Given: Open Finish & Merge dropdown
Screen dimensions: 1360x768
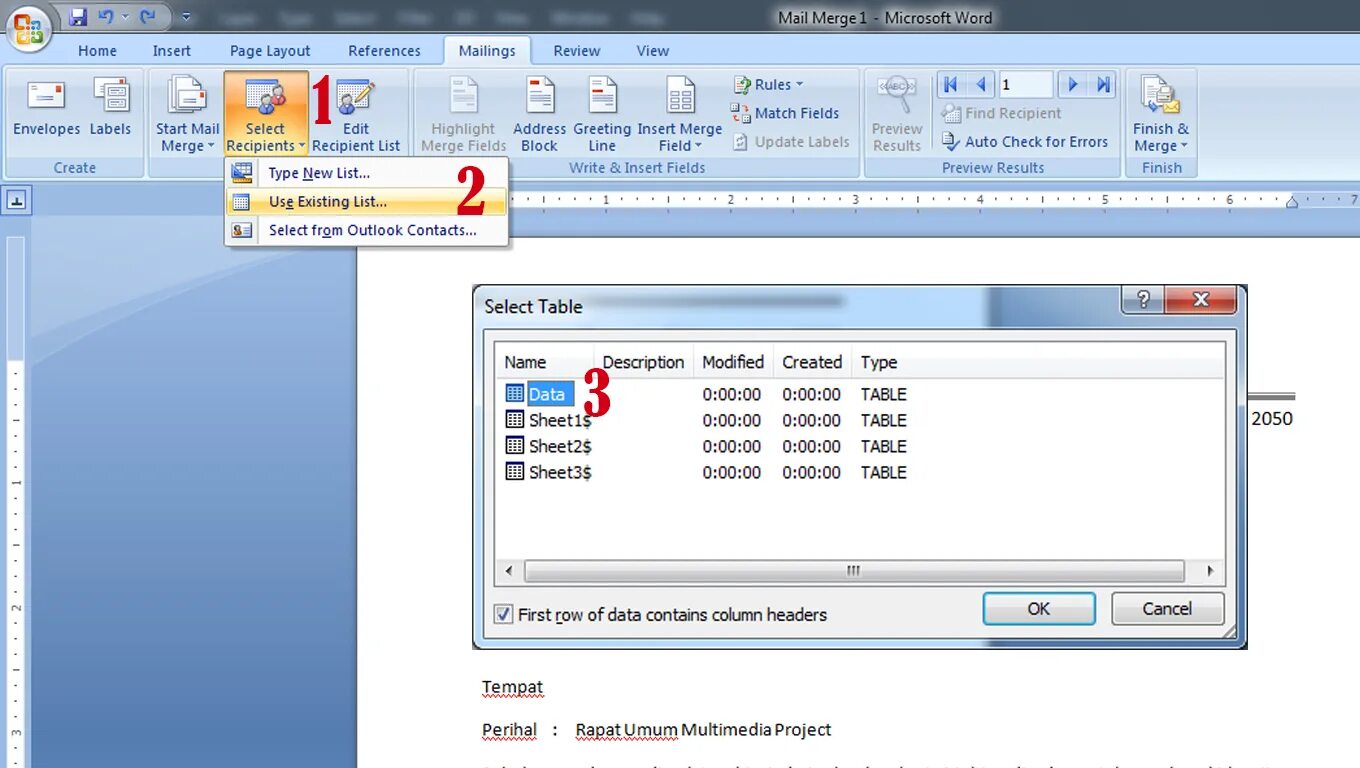Looking at the screenshot, I should pos(1161,114).
